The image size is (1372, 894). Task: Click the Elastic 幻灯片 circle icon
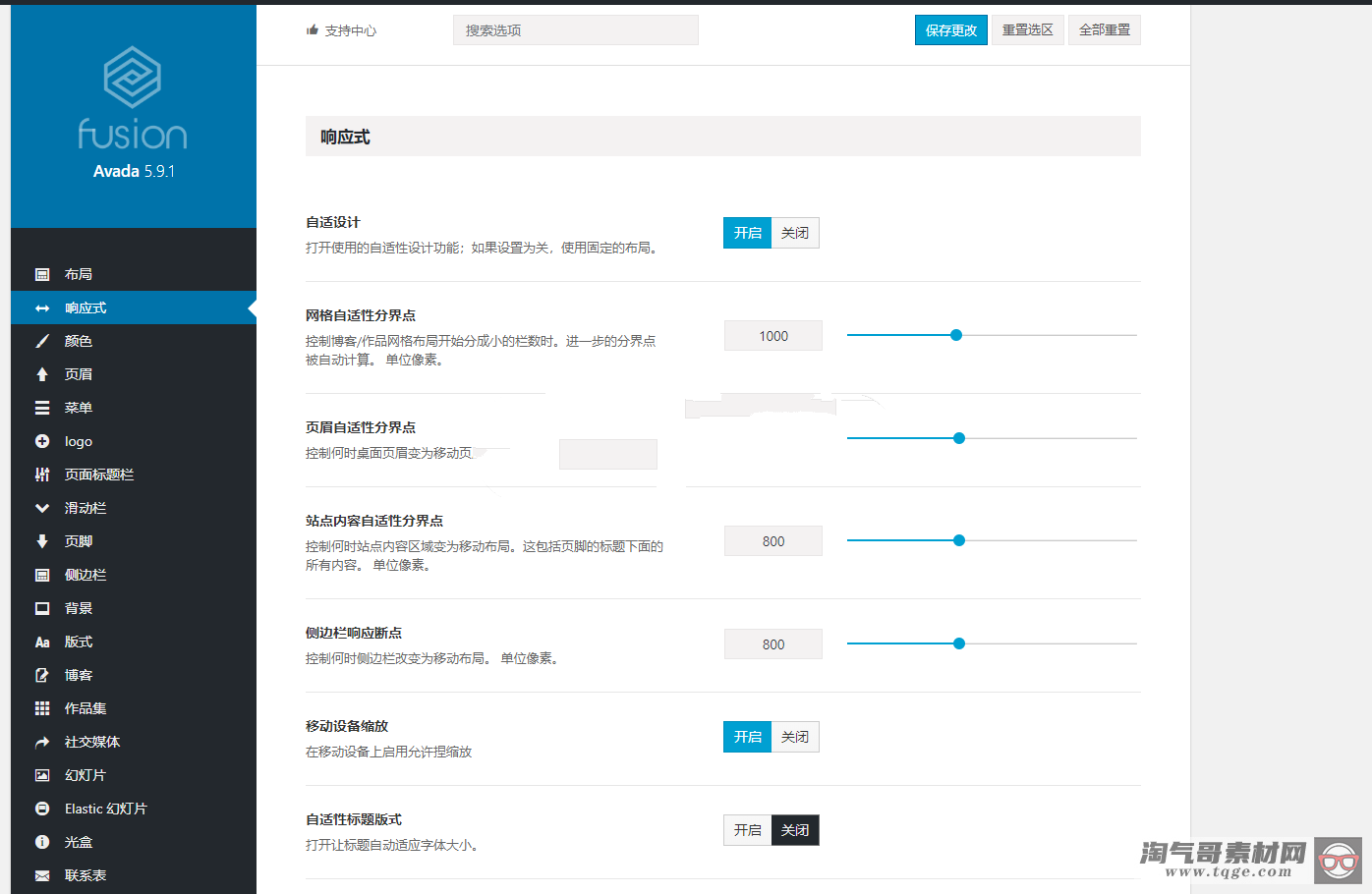(x=42, y=809)
